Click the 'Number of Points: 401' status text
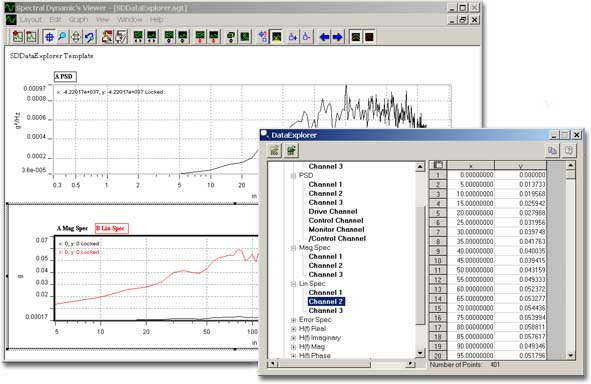Screen dimensions: 591x384 (464, 365)
